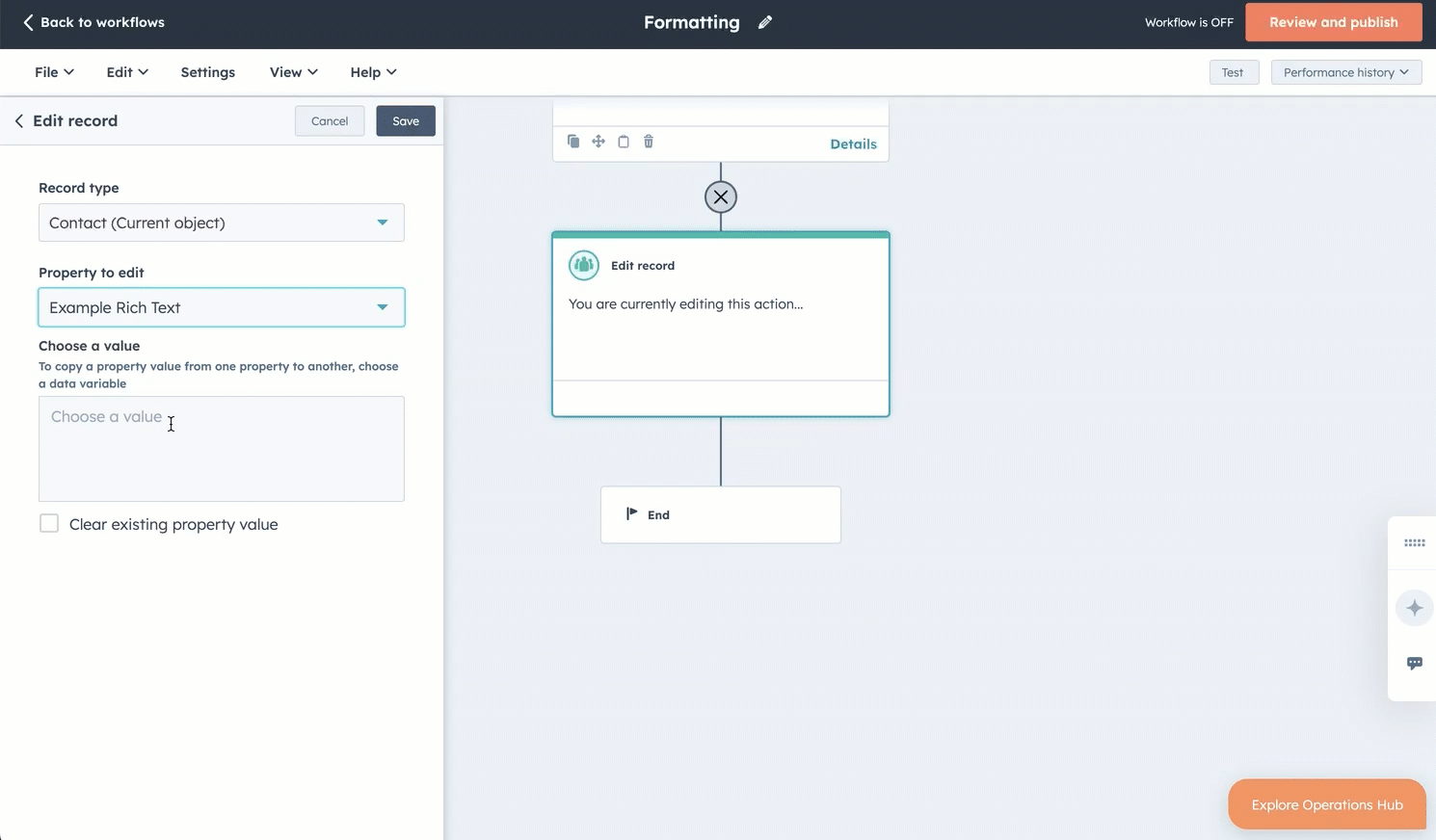Viewport: 1436px width, 840px height.
Task: Click the X node between the actions
Action: click(720, 197)
